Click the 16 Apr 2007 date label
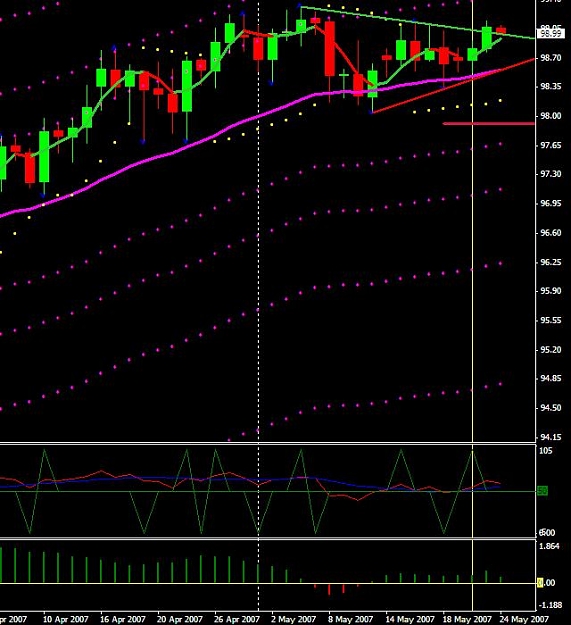This screenshot has width=571, height=625. click(x=122, y=619)
